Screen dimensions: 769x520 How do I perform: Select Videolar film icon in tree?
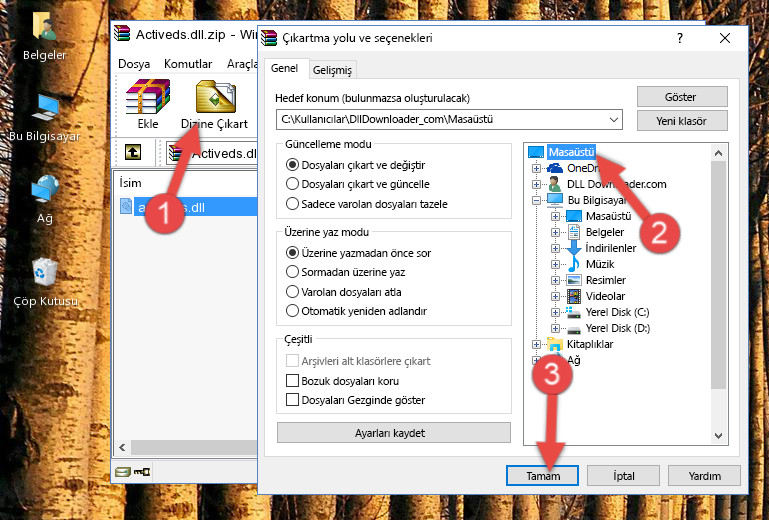coord(573,296)
